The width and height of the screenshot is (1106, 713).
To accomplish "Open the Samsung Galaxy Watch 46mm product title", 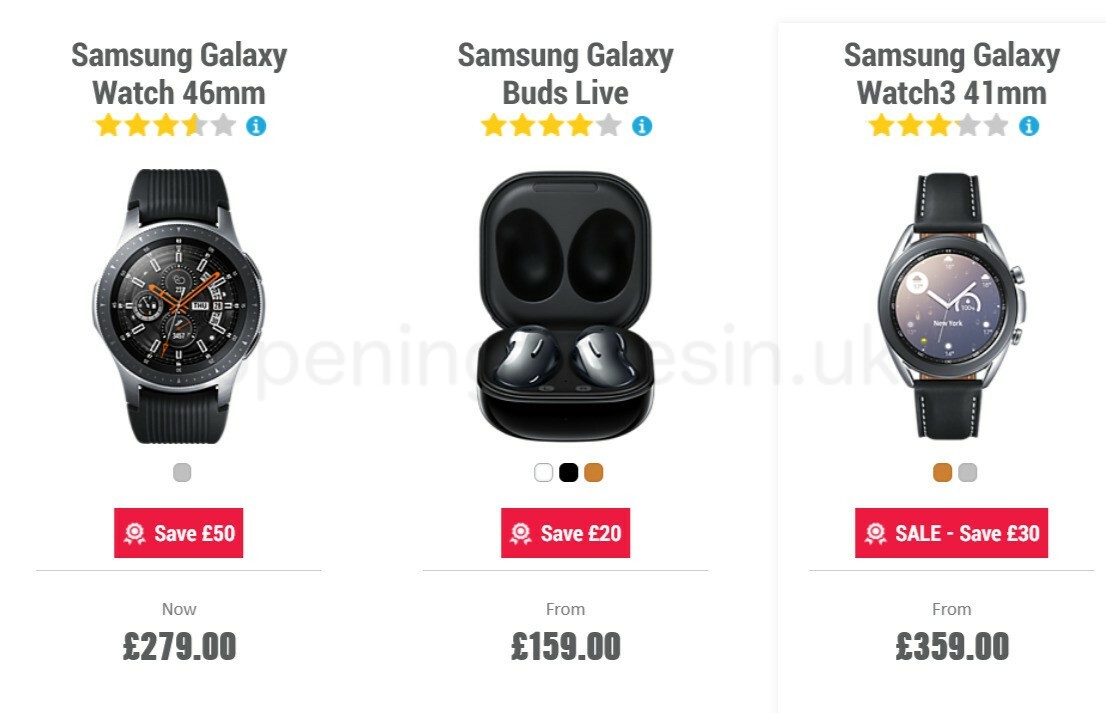I will point(178,74).
